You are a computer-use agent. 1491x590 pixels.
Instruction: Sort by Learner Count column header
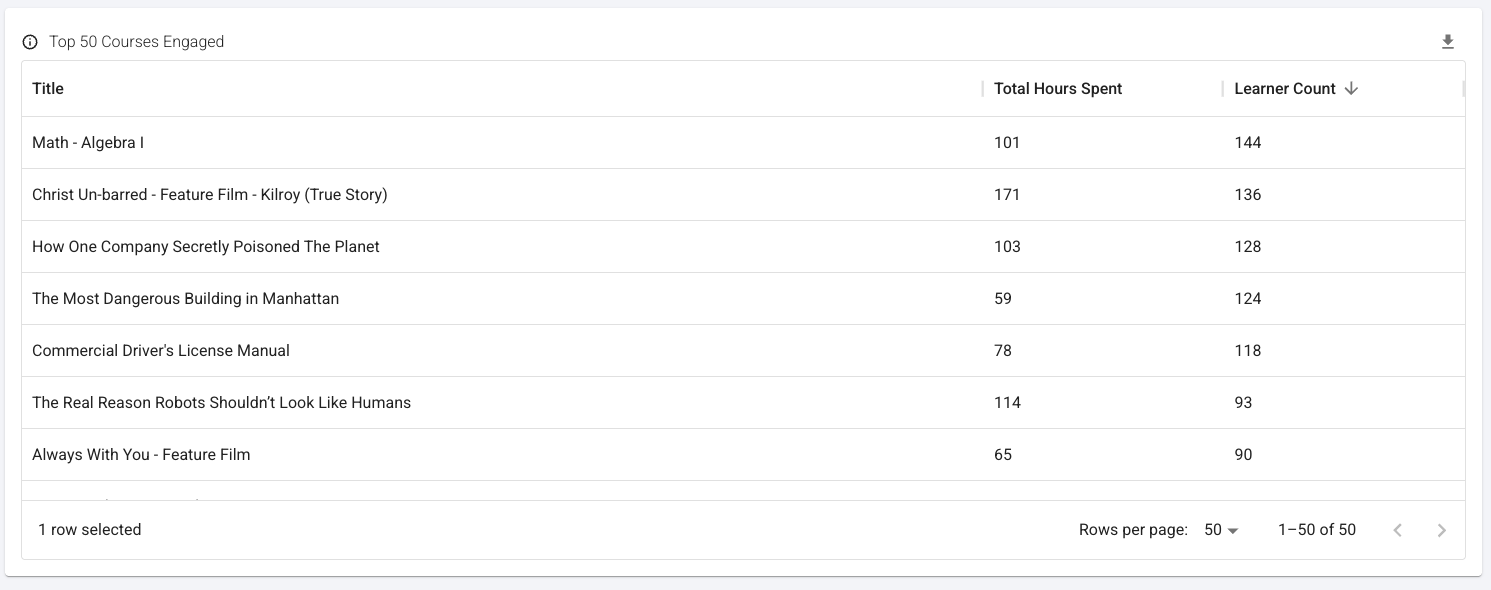(1285, 89)
